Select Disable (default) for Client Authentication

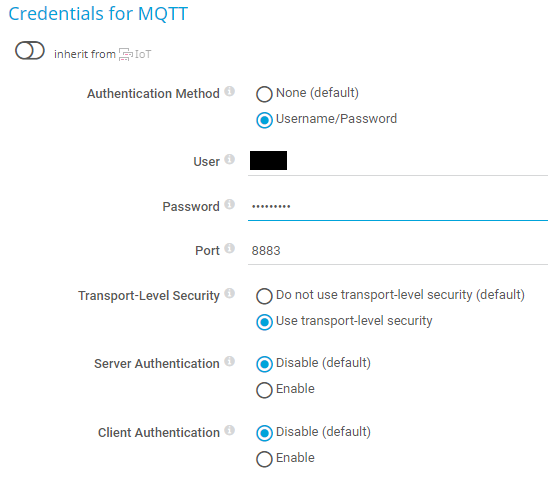click(264, 433)
